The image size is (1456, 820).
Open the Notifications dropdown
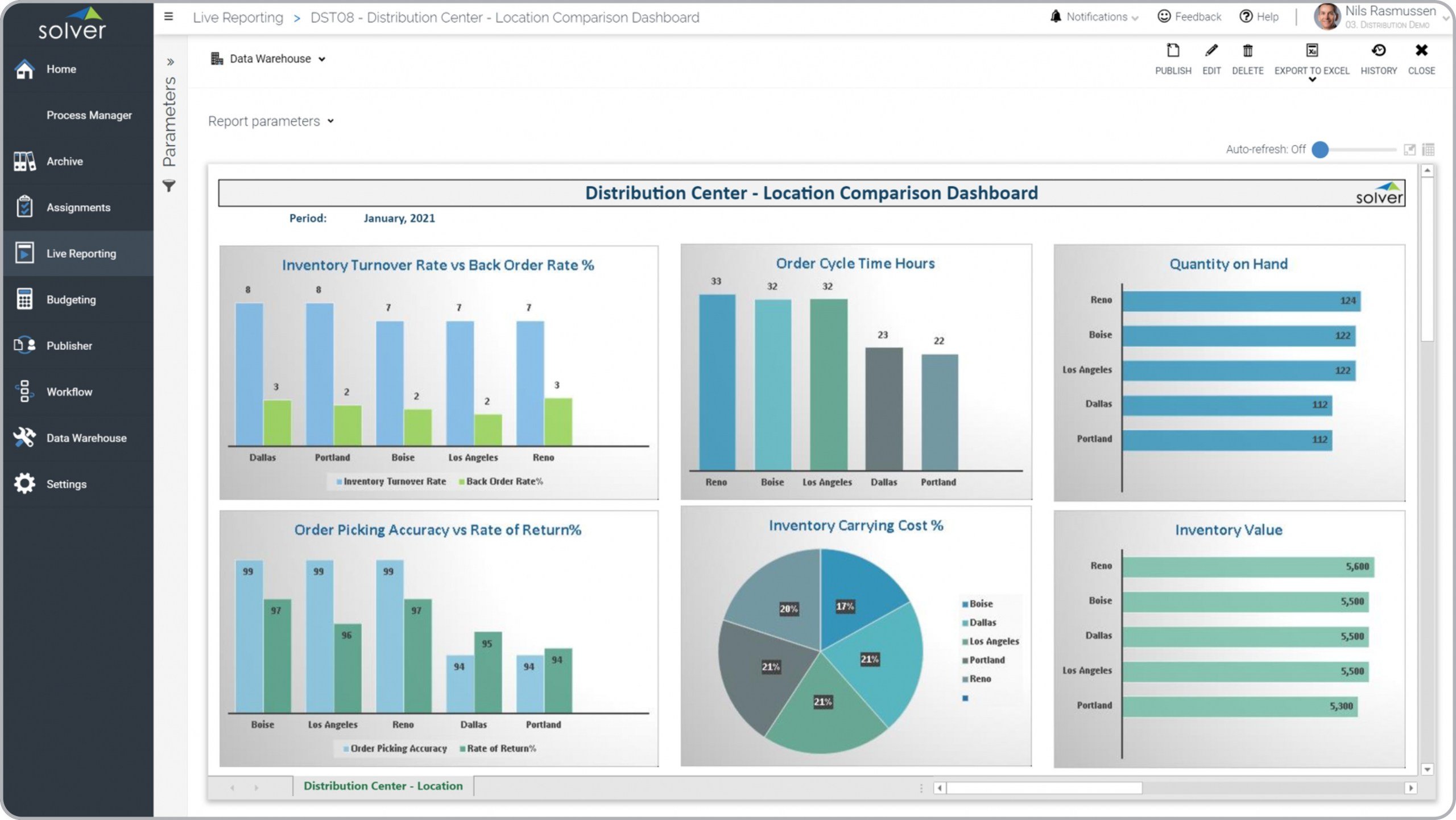pos(1095,17)
